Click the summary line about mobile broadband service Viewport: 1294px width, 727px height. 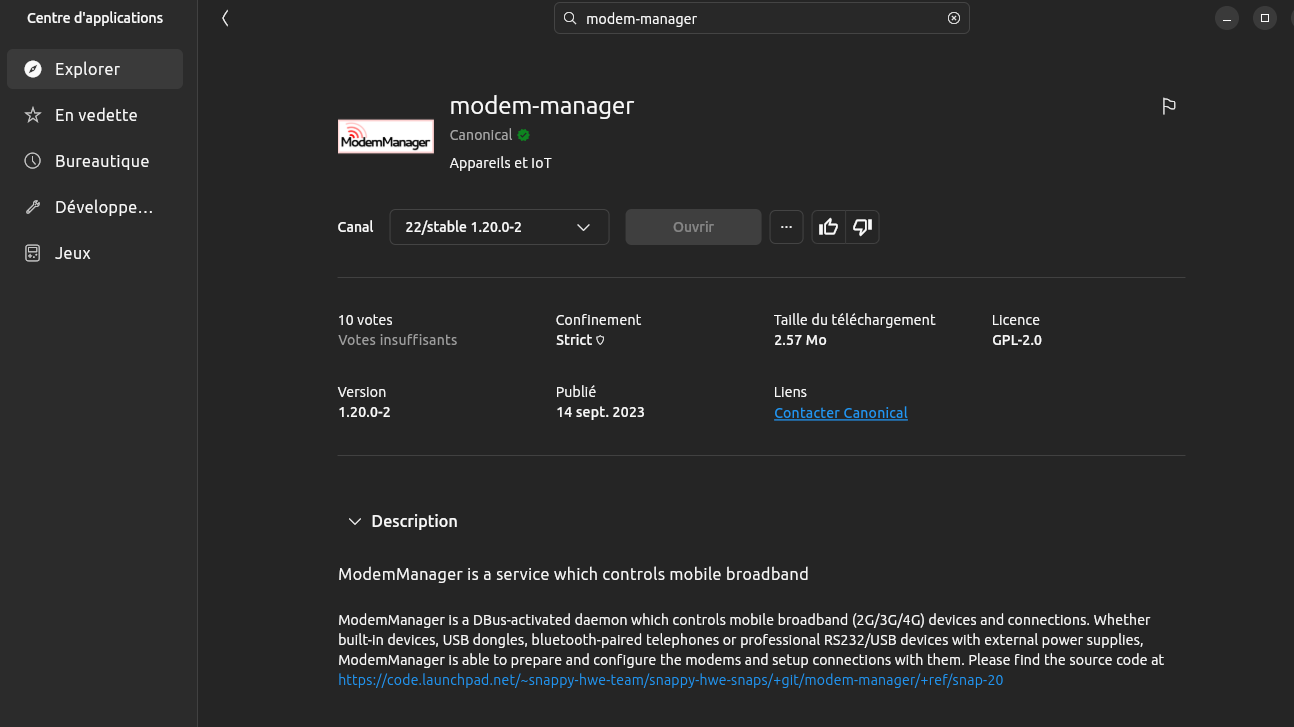(x=573, y=574)
